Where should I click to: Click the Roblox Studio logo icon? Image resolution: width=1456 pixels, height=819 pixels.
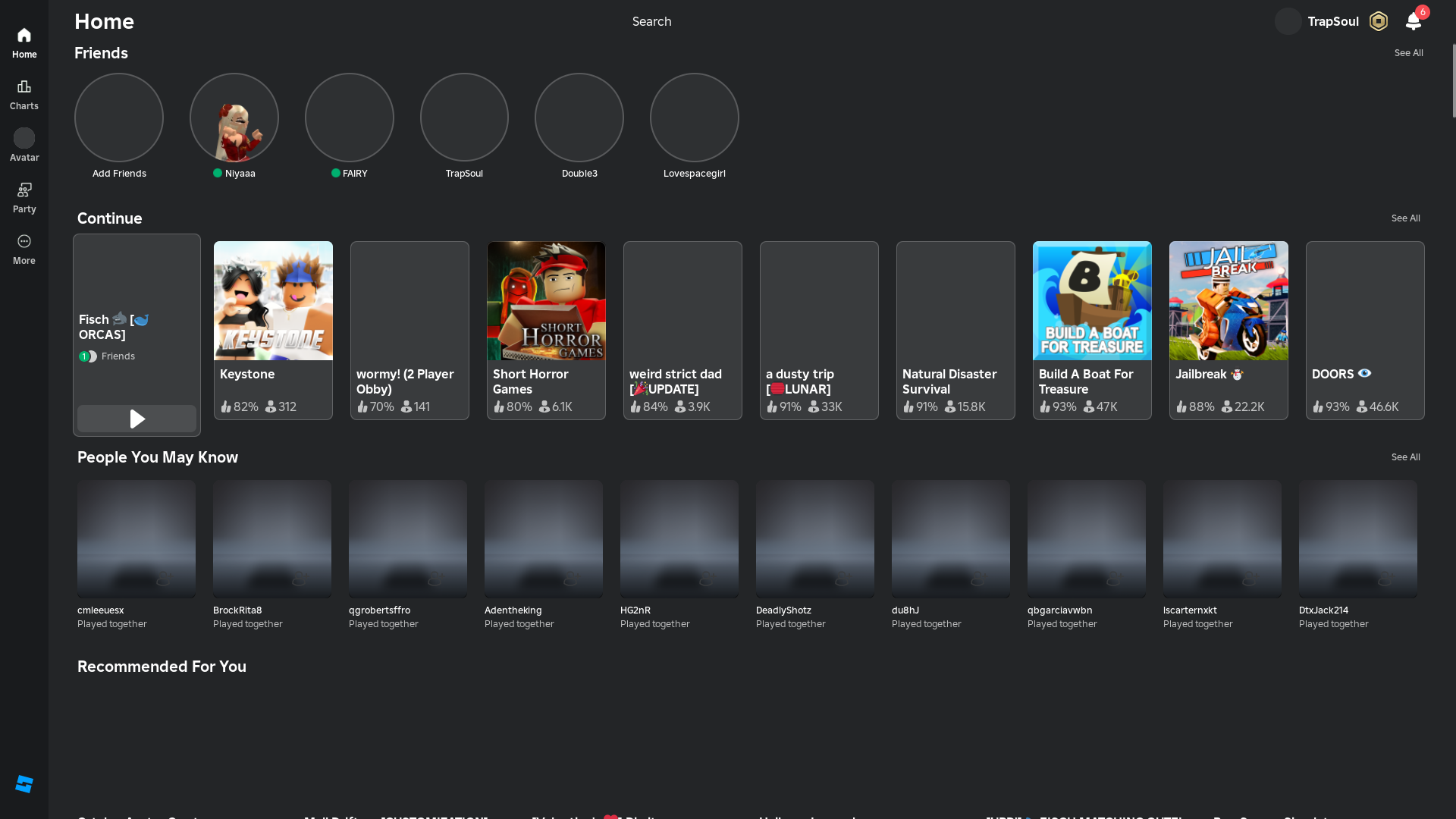(x=24, y=784)
